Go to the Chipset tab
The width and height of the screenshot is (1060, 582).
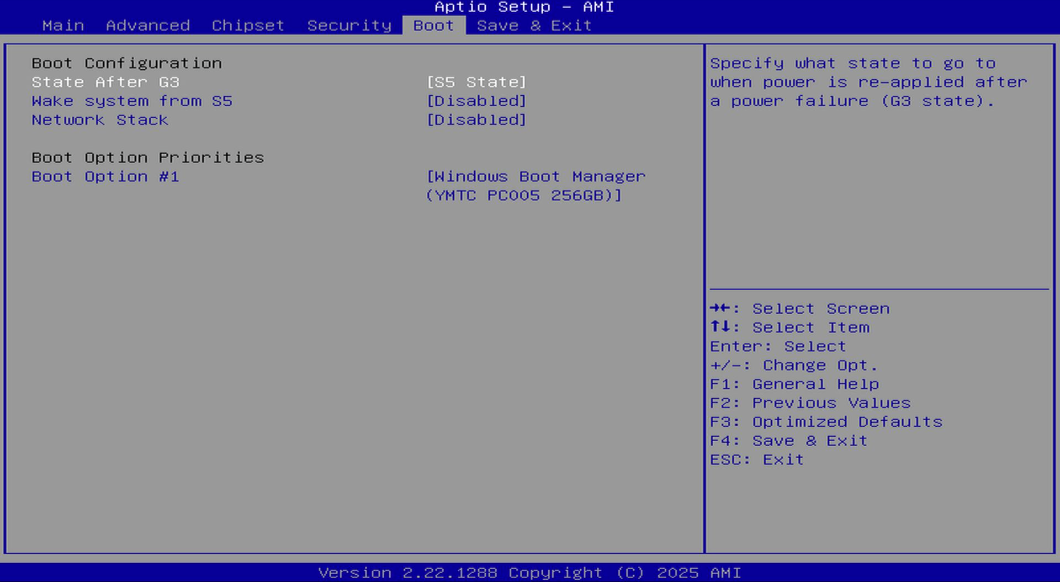click(248, 25)
